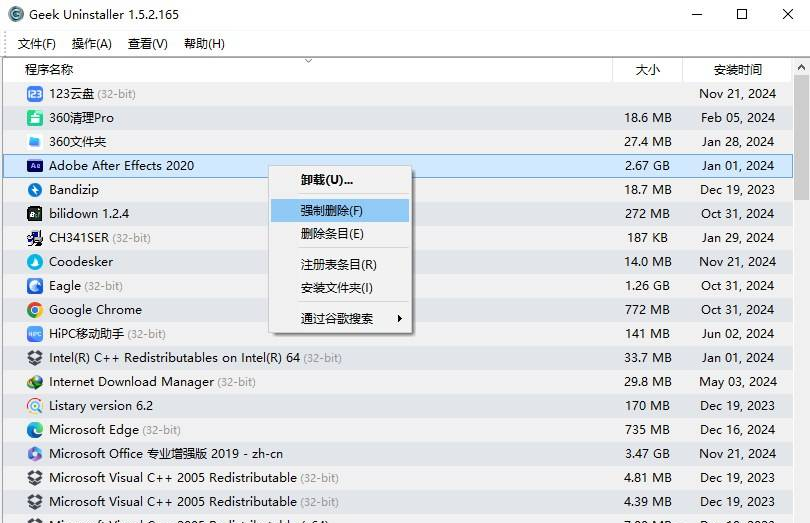This screenshot has height=523, width=810.
Task: Click the Internet Download Manager icon
Action: click(35, 382)
